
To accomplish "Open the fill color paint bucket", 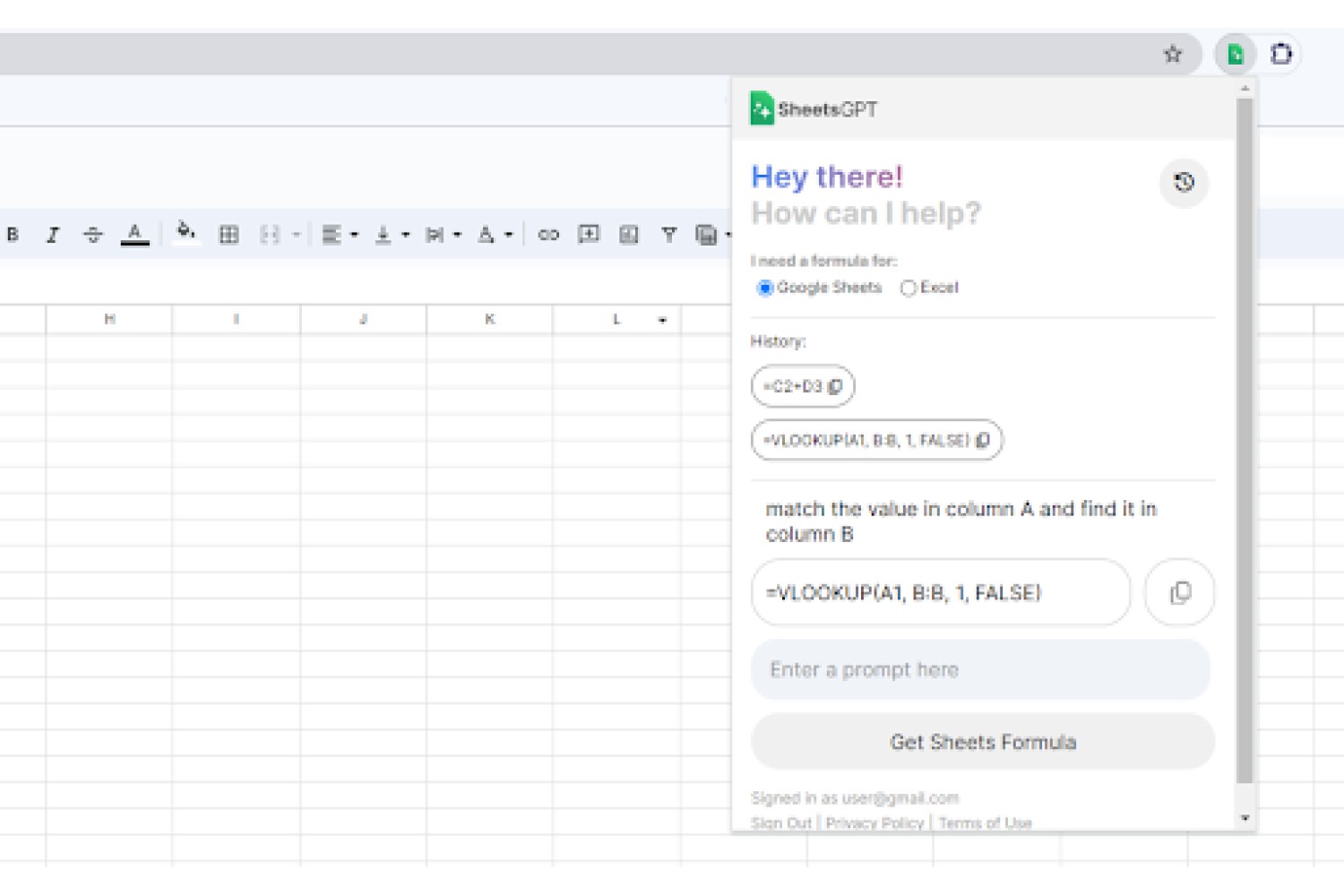I will coord(185,232).
